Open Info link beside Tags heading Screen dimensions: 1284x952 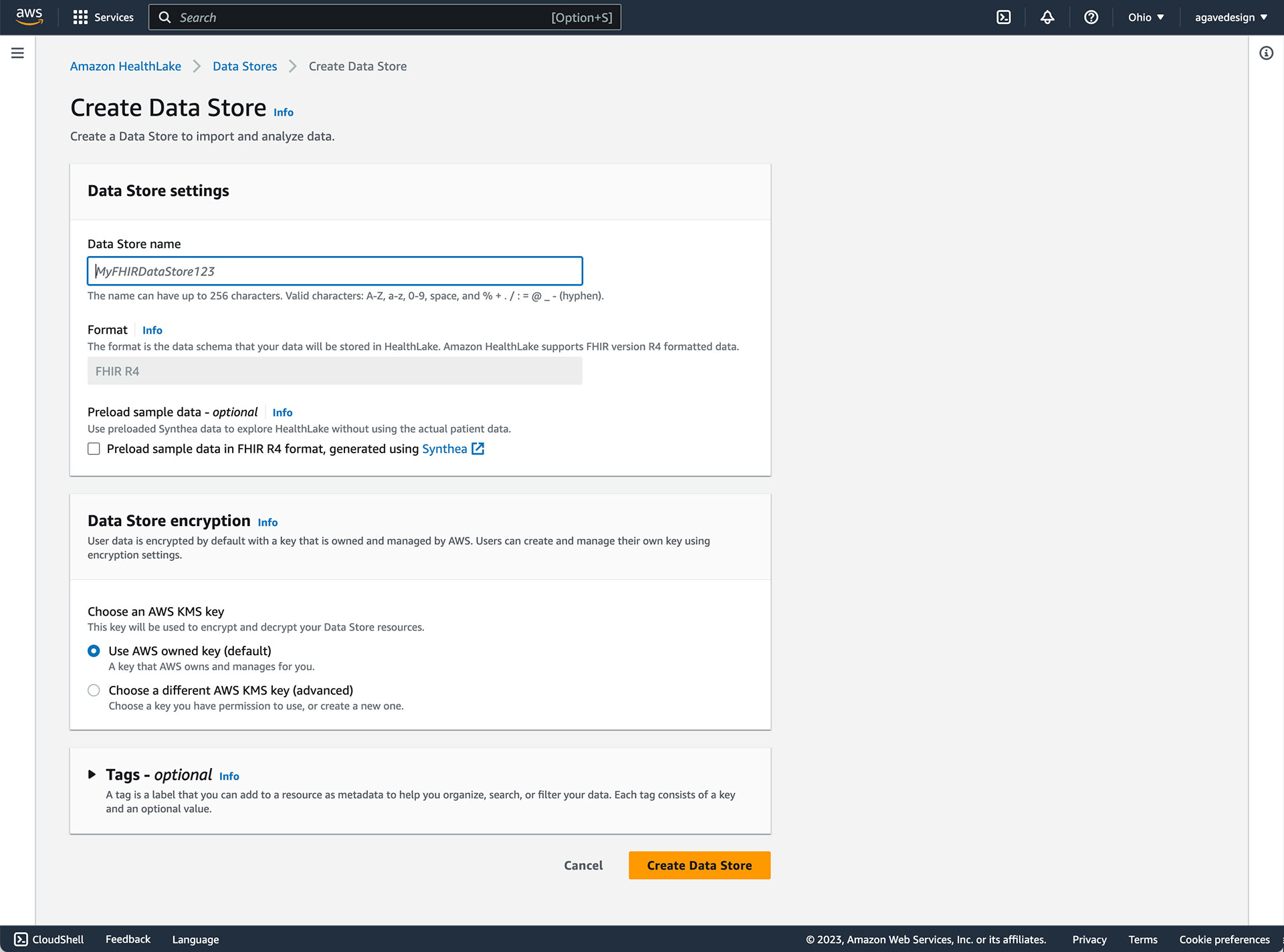pyautogui.click(x=229, y=776)
